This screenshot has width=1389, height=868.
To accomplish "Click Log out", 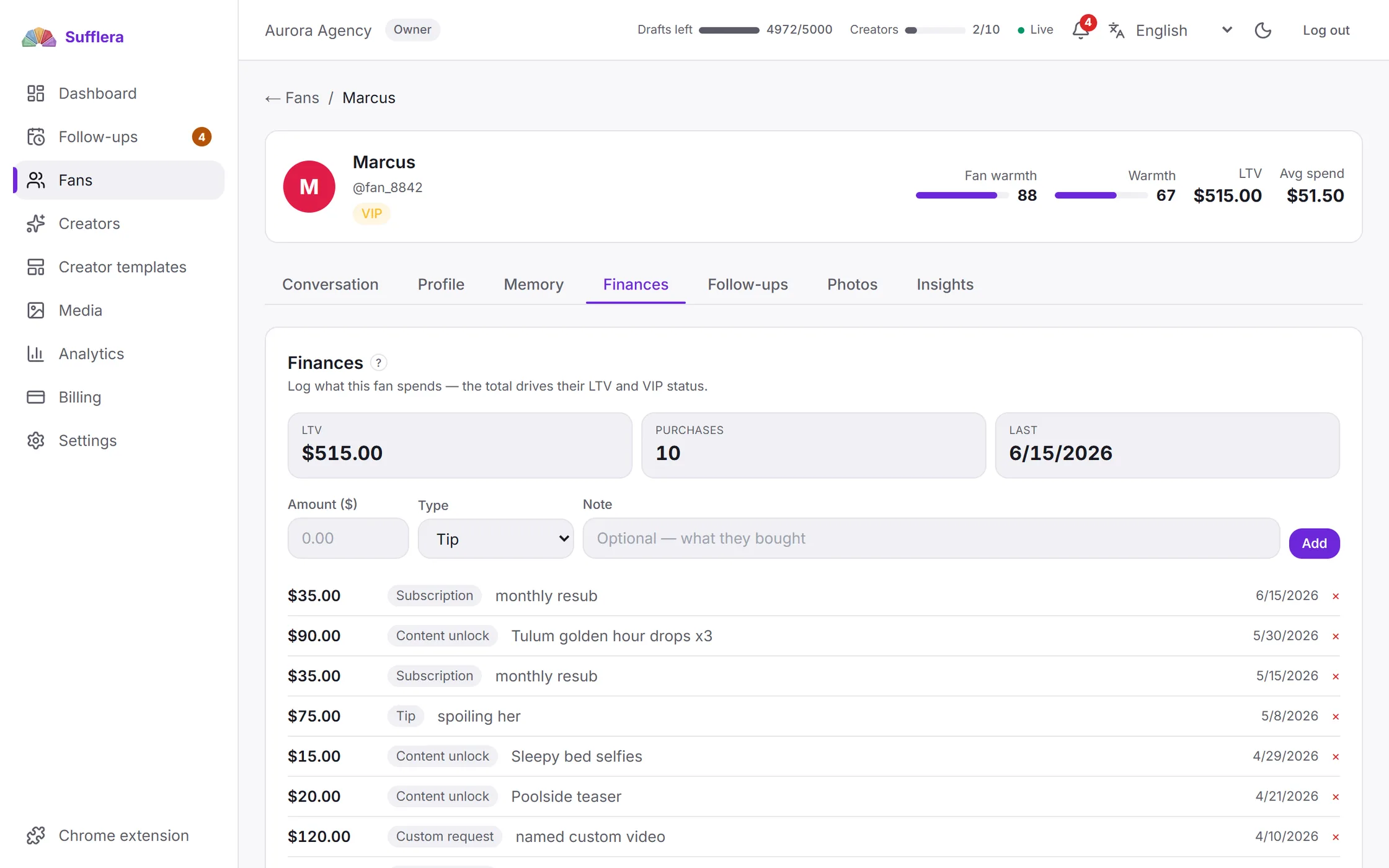I will click(x=1326, y=30).
